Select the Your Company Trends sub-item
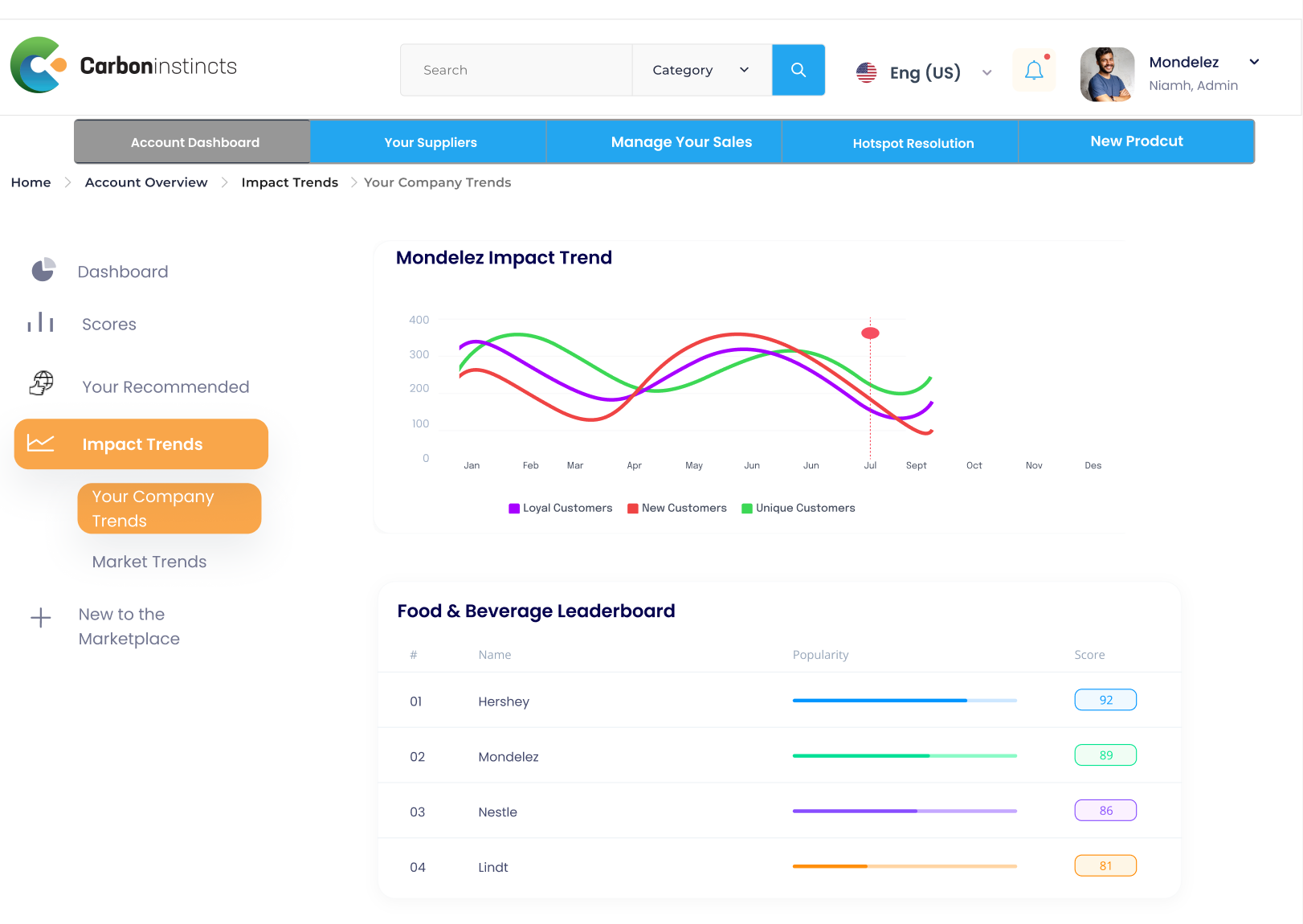 [x=170, y=508]
